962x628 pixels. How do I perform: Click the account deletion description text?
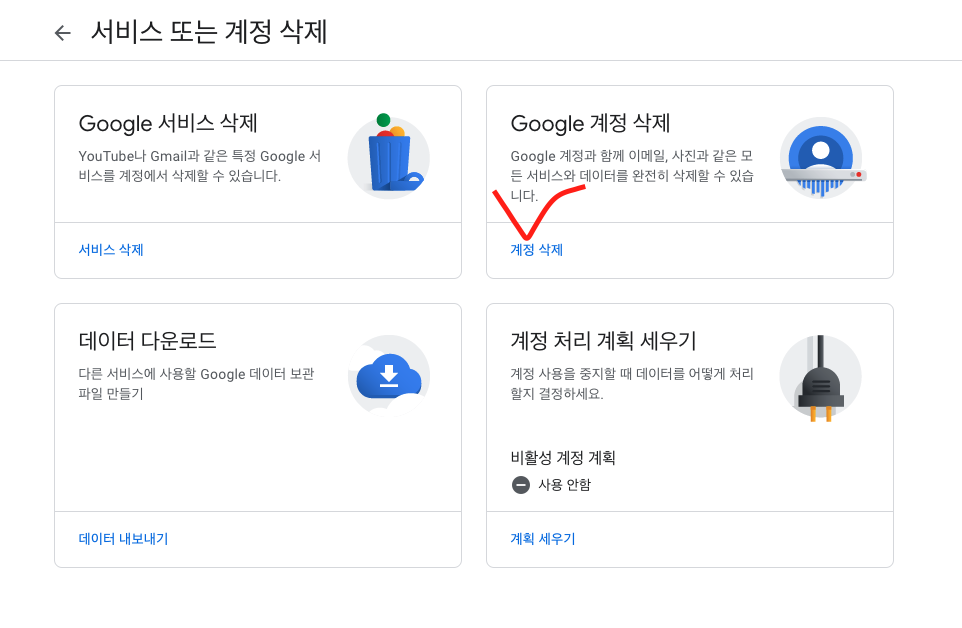[x=632, y=175]
